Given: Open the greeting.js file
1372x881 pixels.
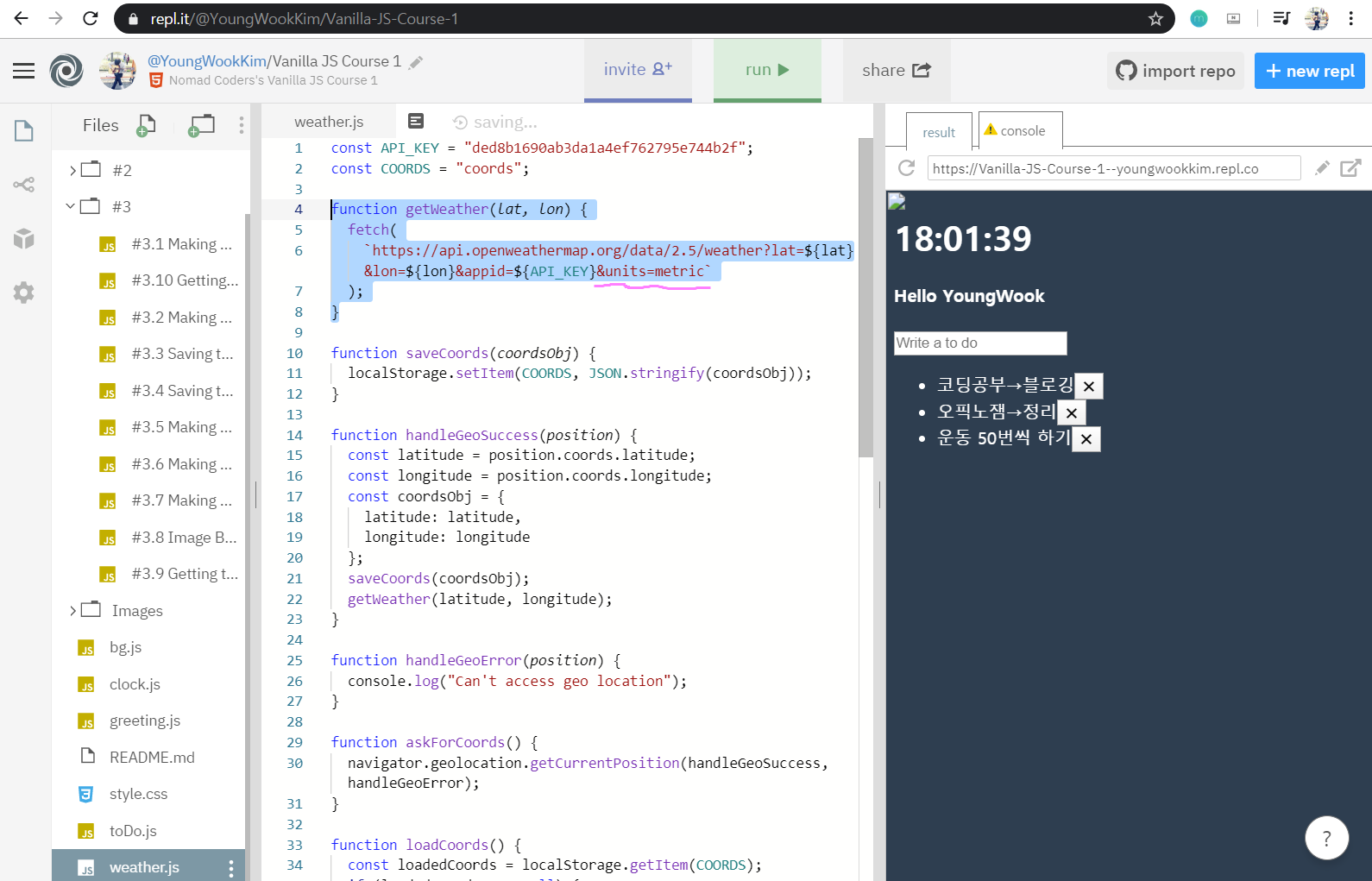Looking at the screenshot, I should tap(129, 721).
